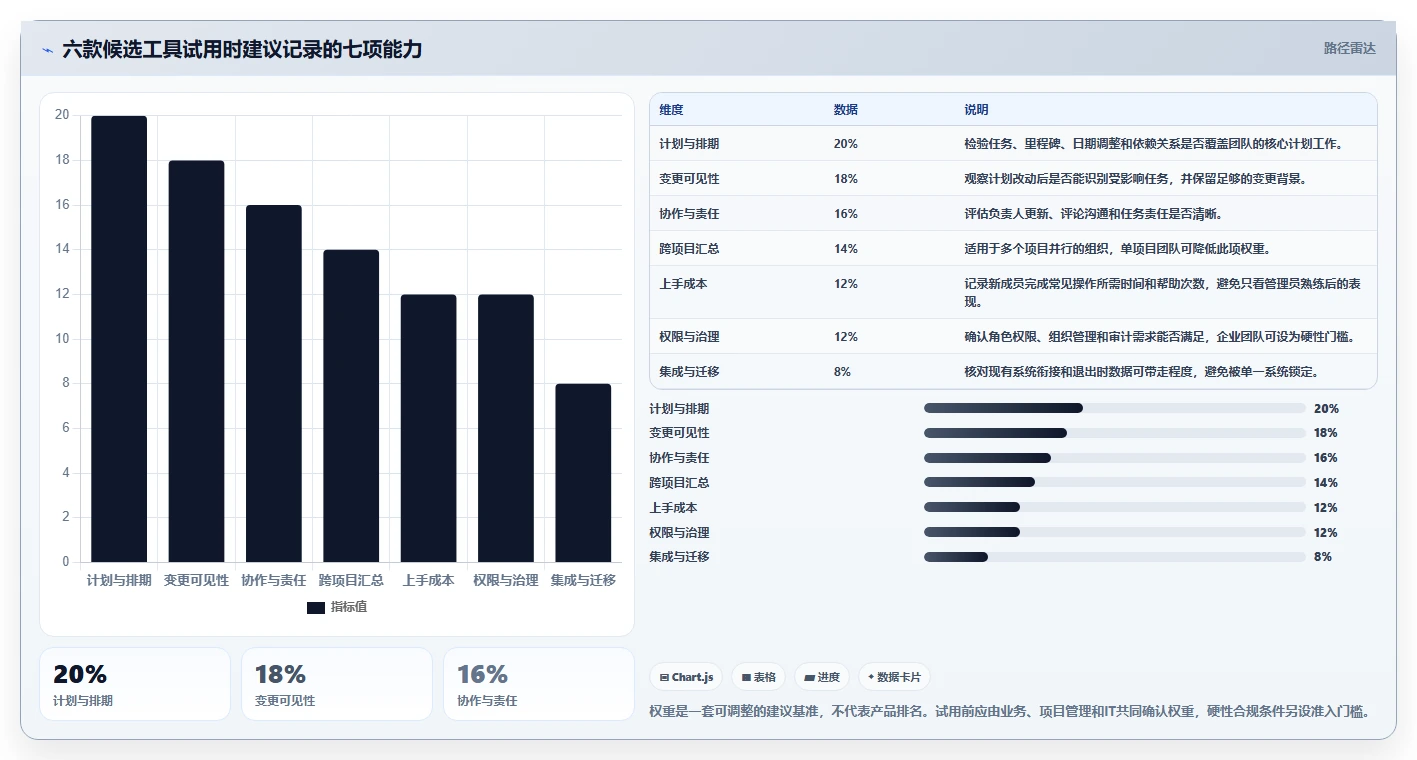
Task: Open the 20% 计划与排期 summary card
Action: [135, 684]
